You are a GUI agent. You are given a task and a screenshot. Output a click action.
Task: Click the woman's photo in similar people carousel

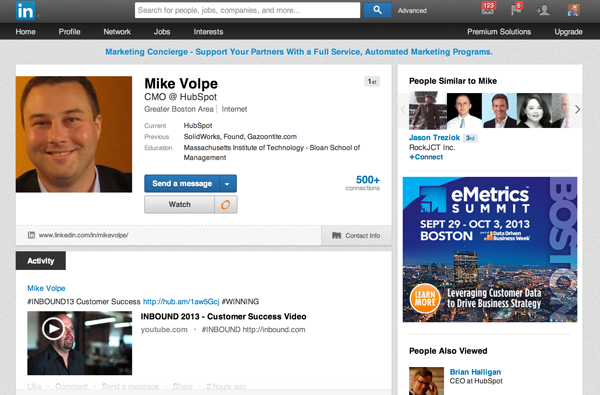[534, 110]
